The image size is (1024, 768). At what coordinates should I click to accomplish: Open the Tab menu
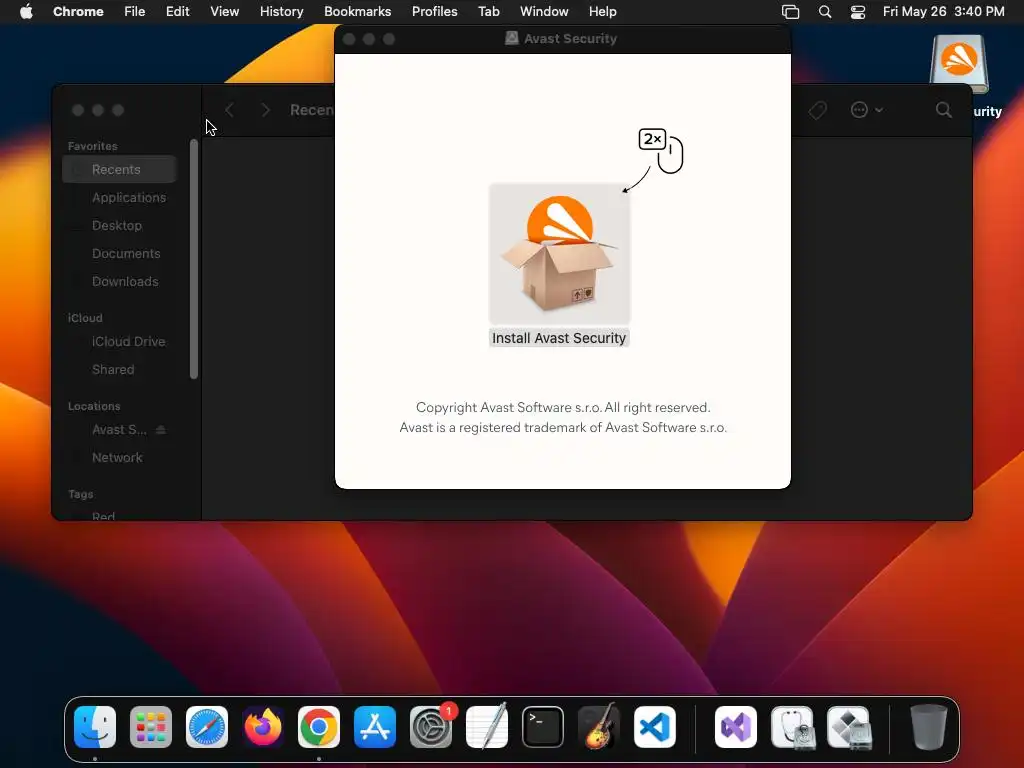pyautogui.click(x=488, y=12)
